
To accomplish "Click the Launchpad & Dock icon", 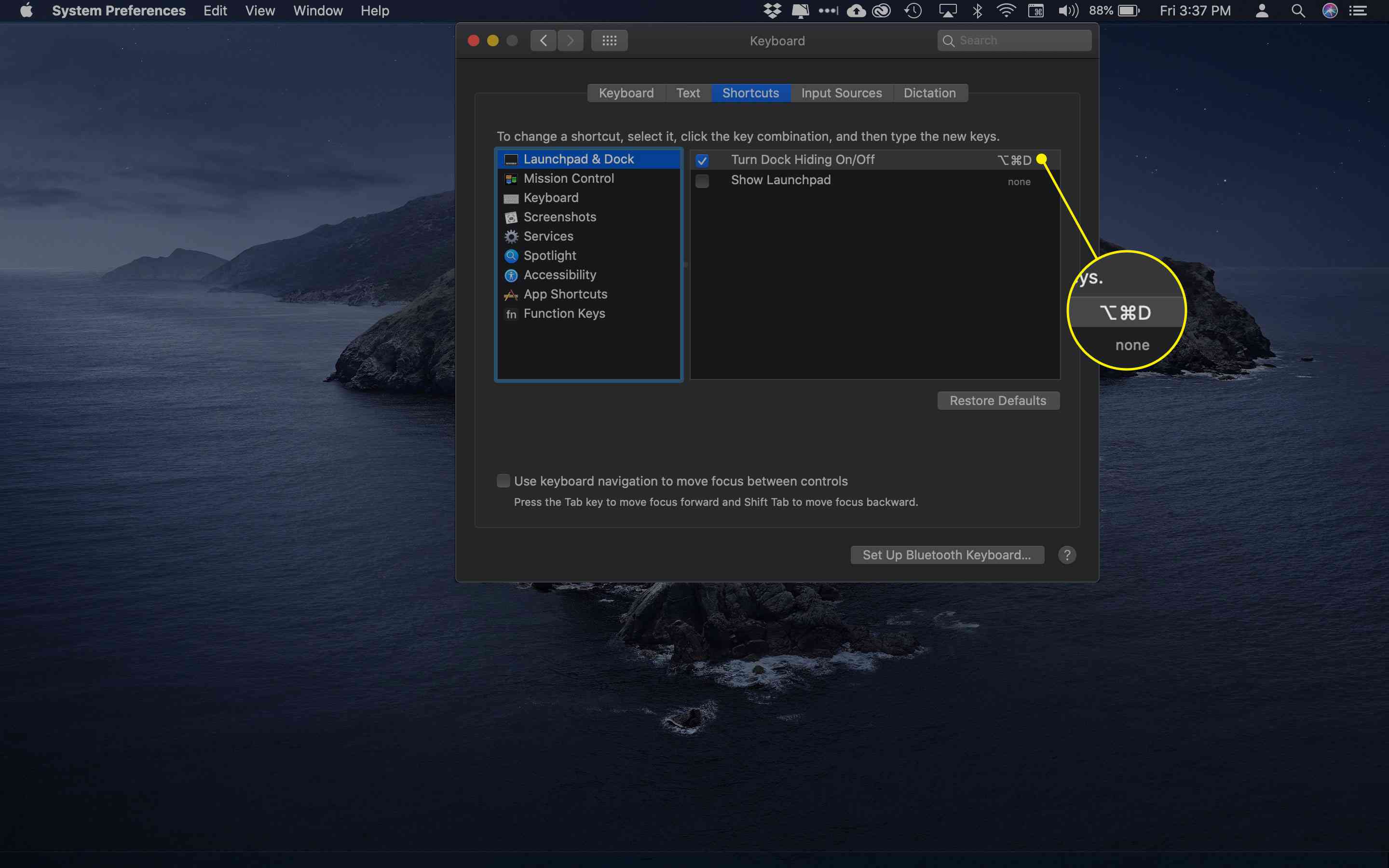I will tap(511, 159).
